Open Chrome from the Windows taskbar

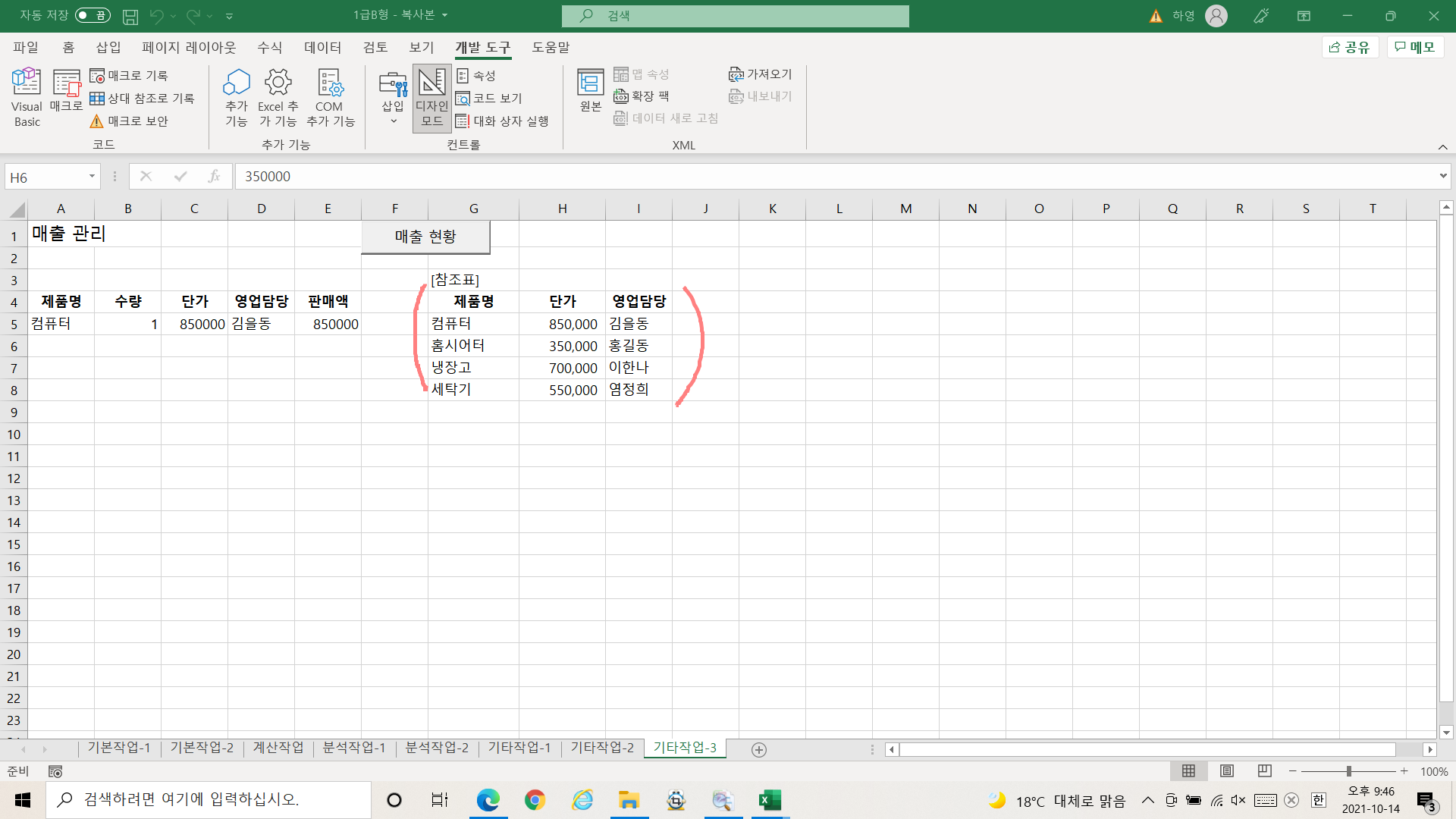coord(535,800)
